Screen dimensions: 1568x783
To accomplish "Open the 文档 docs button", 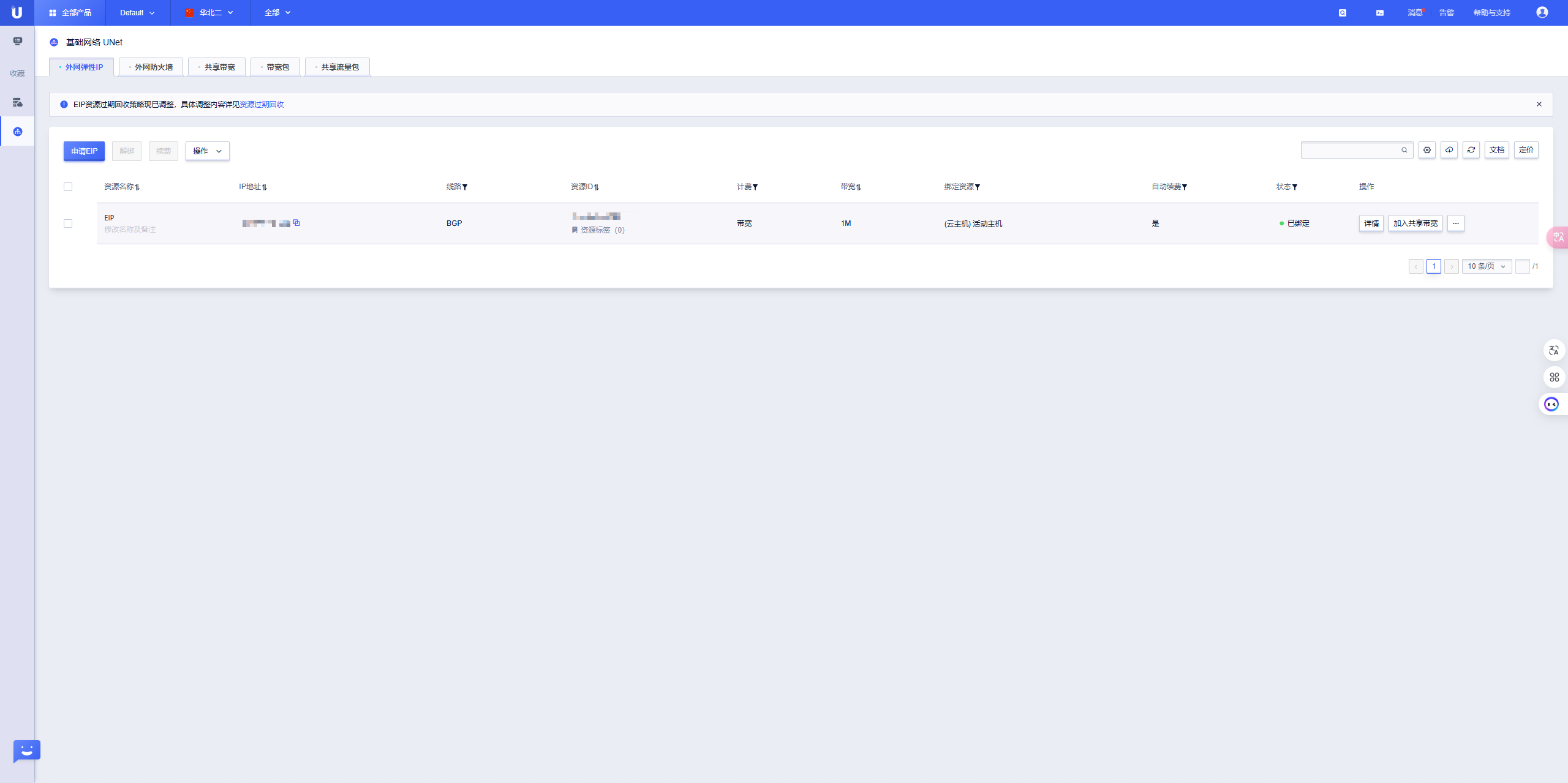I will (1497, 150).
